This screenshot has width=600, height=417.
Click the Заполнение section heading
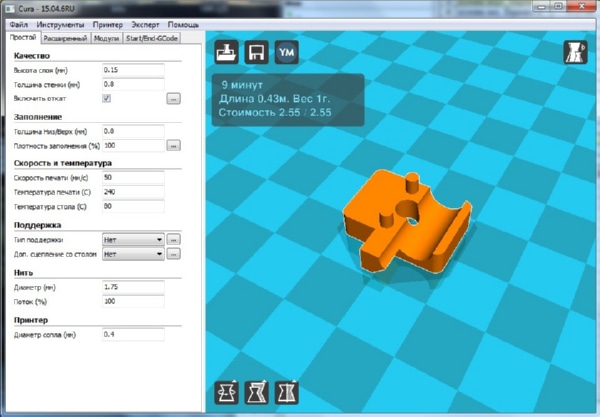pos(38,117)
